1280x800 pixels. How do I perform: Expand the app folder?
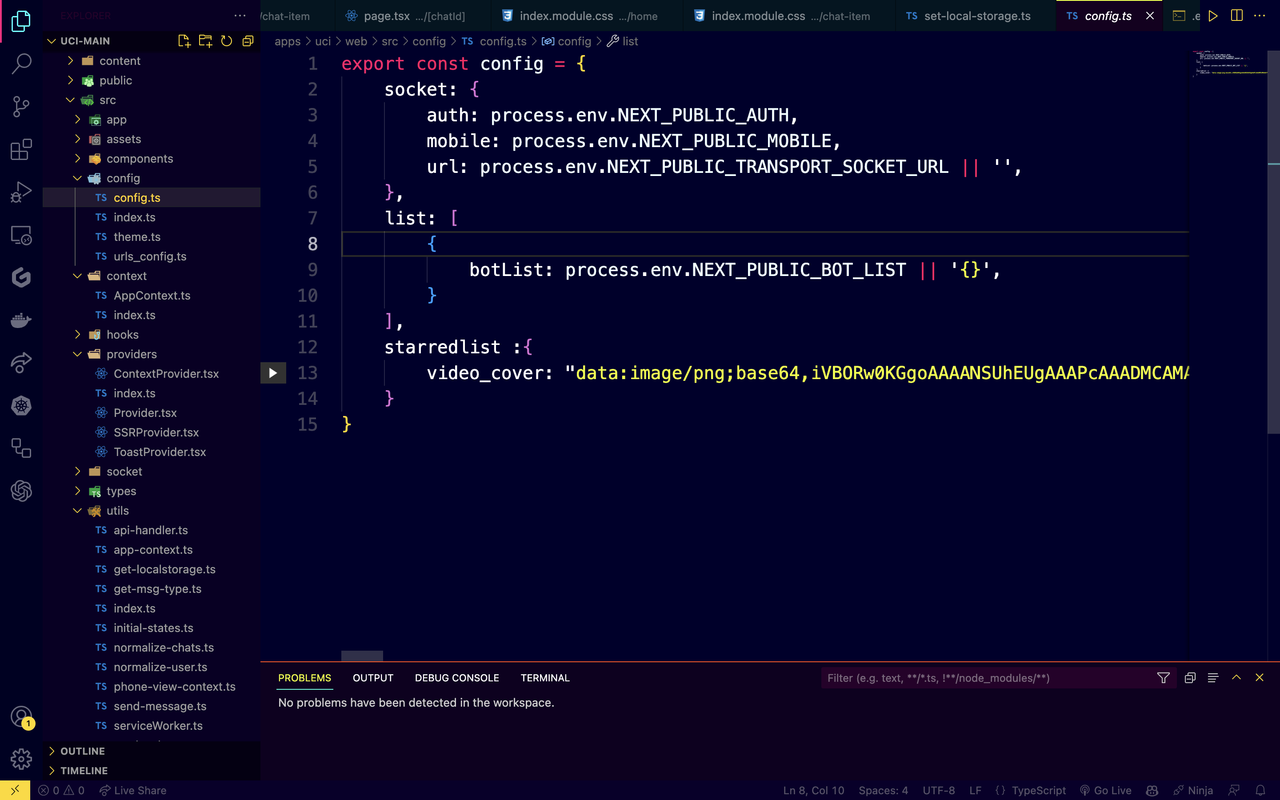click(x=79, y=119)
